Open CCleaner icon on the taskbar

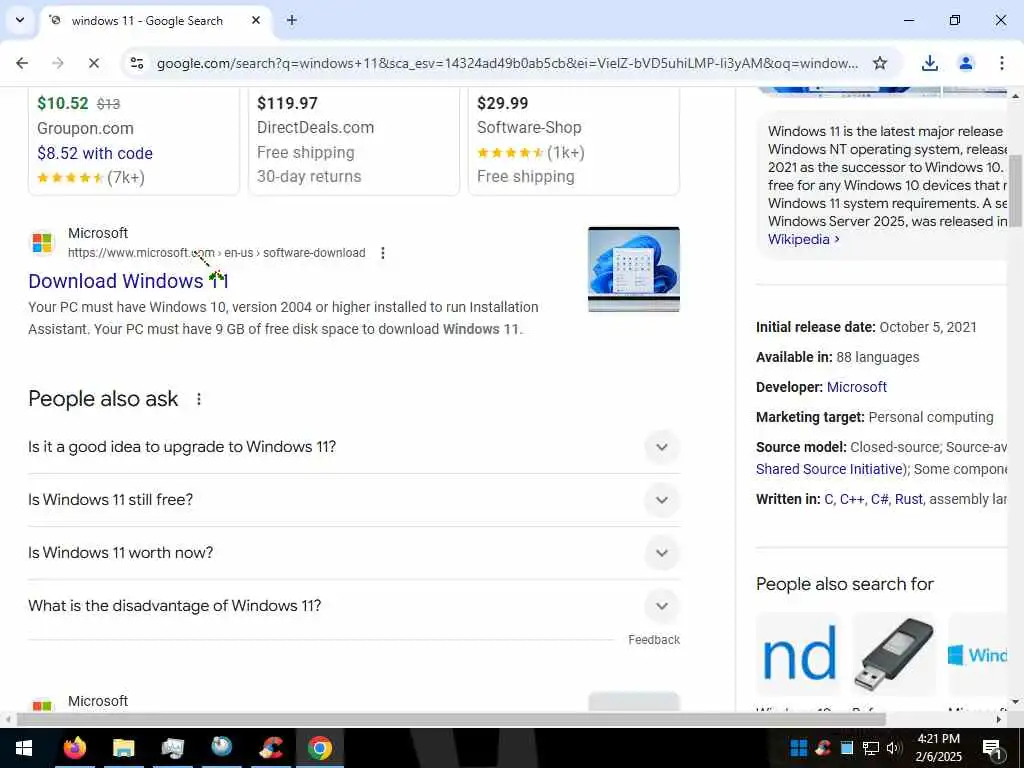[x=270, y=748]
